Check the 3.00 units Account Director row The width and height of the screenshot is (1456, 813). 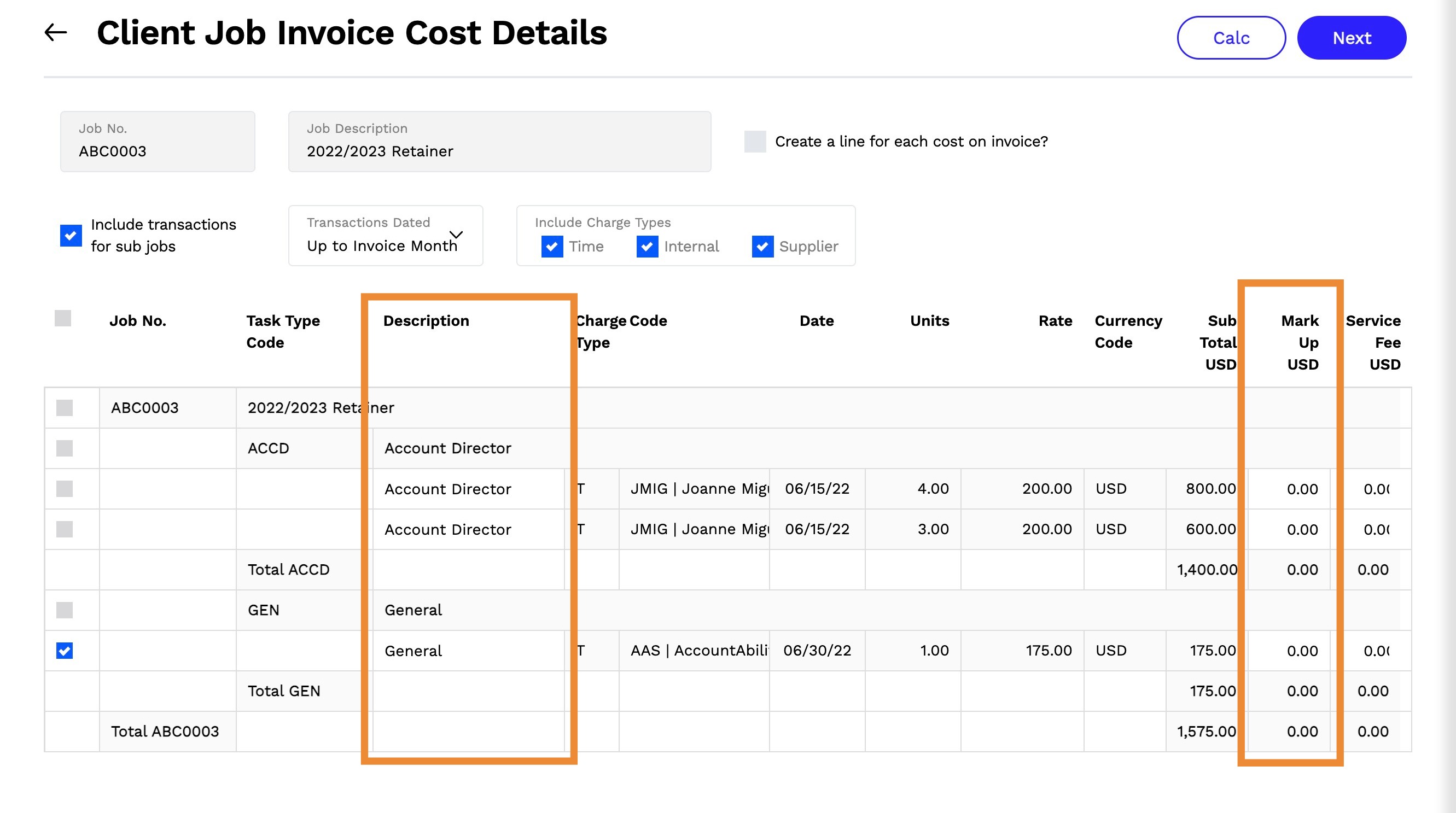(x=65, y=529)
